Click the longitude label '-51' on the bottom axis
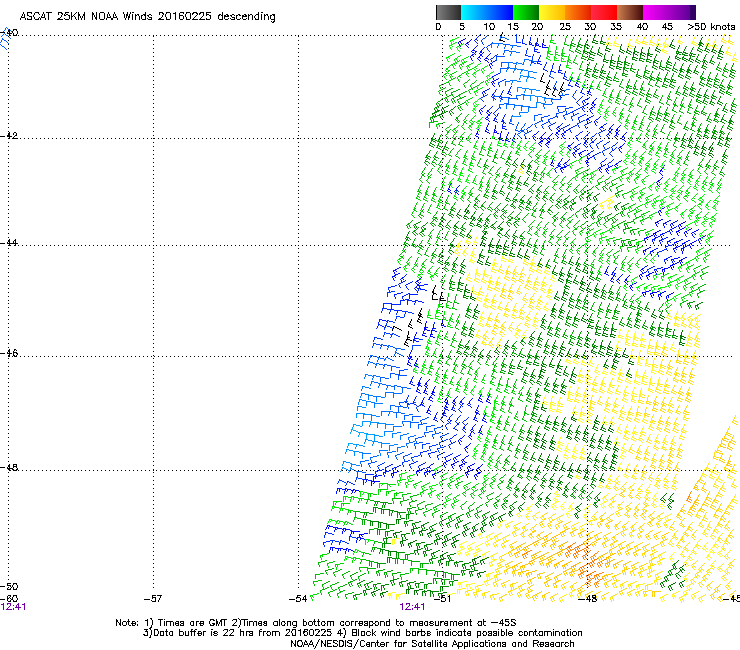The image size is (740, 650). [x=442, y=599]
